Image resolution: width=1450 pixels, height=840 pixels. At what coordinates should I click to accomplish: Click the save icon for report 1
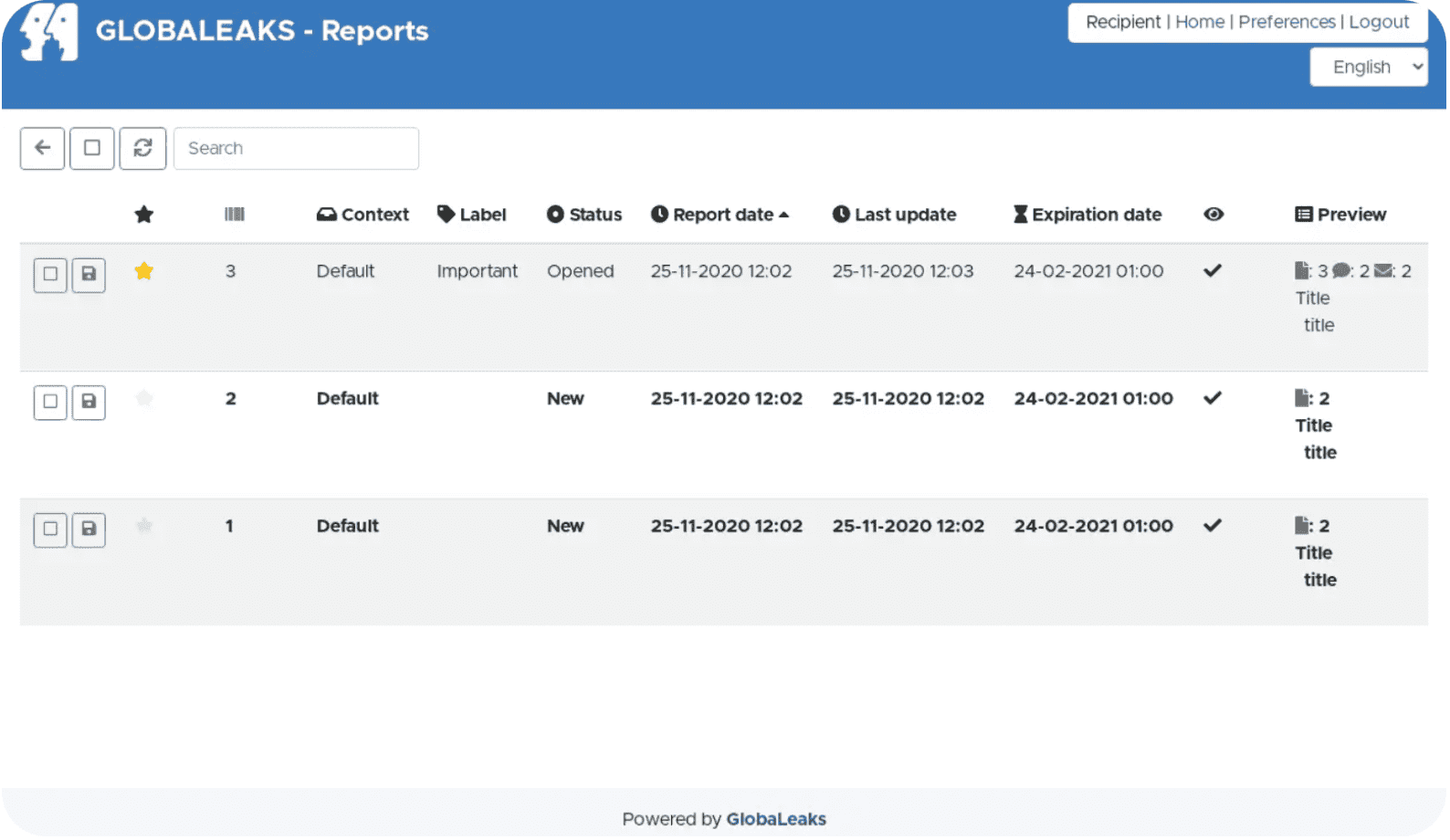89,530
